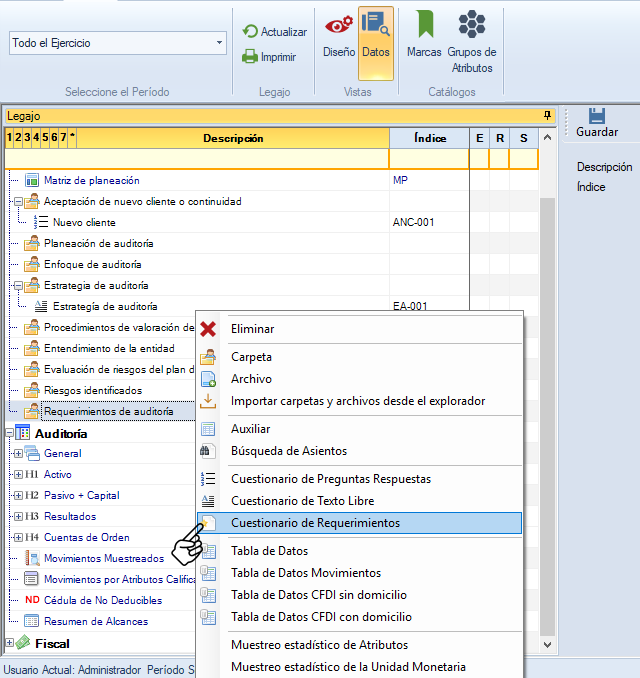The width and height of the screenshot is (640, 678).
Task: Choose Cuestionario de Requerimientos menu item
Action: 315,523
